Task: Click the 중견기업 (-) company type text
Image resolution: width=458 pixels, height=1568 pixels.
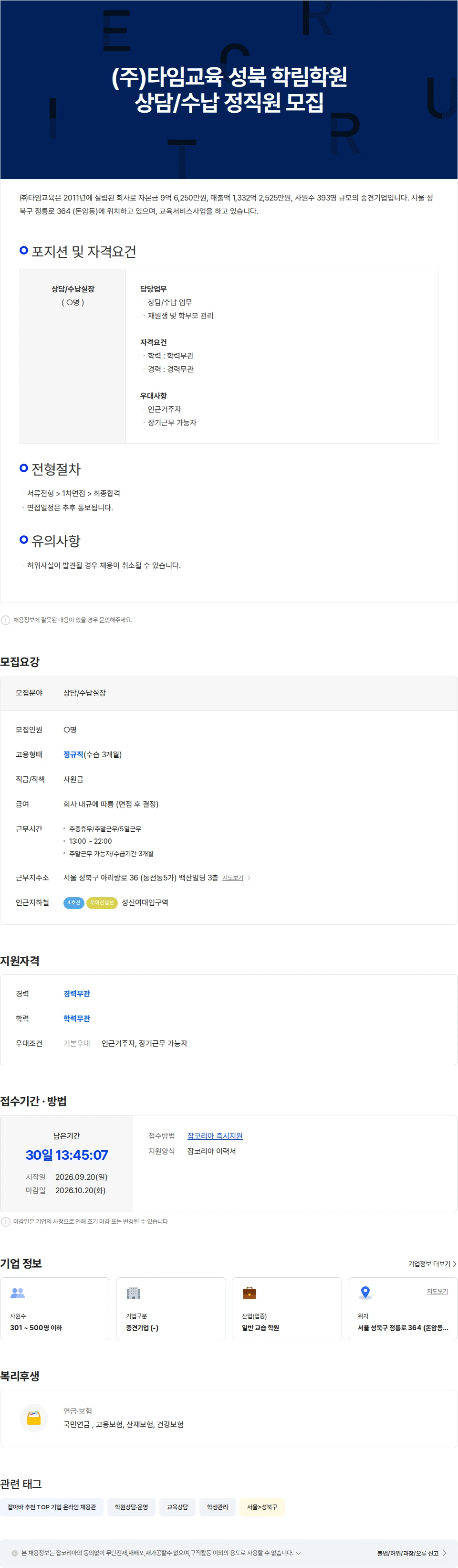Action: coord(142,1327)
